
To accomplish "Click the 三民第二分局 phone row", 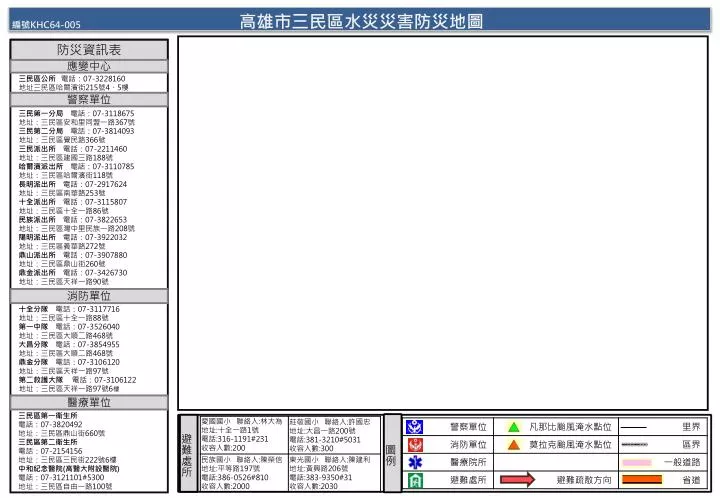I will coord(77,131).
